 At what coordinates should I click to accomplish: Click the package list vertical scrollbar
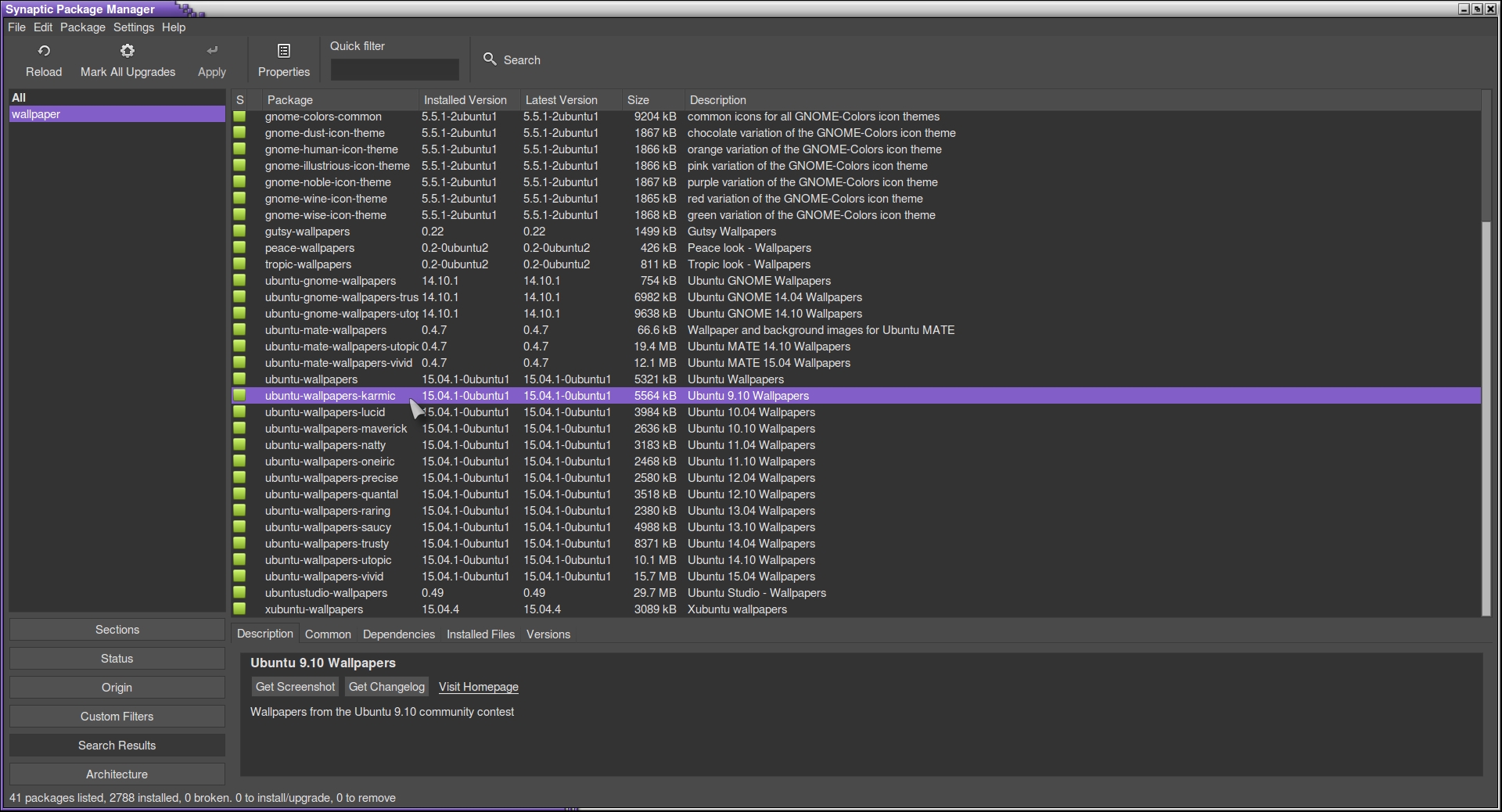[x=1486, y=415]
